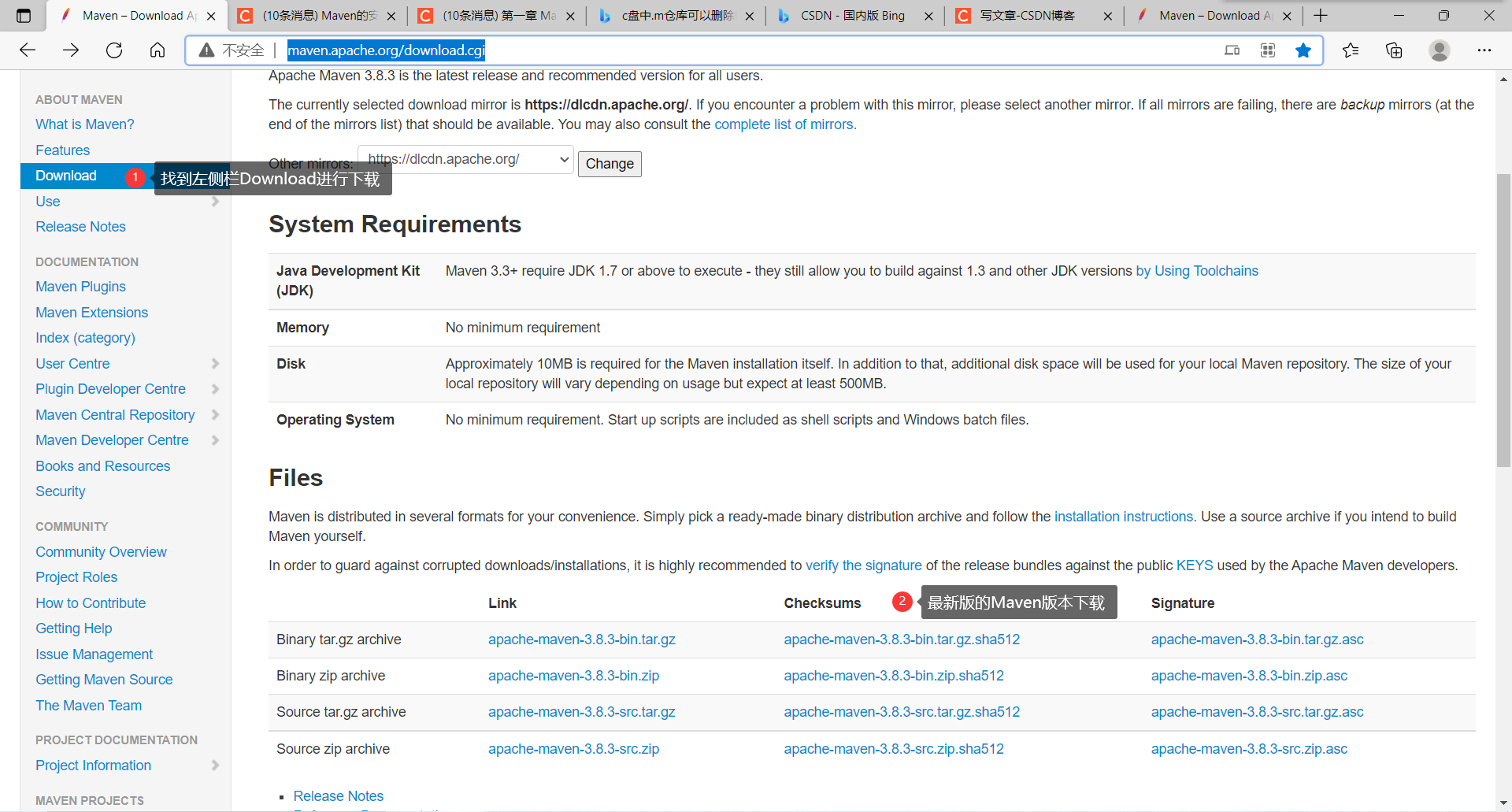View the insecure site warning icon
1512x812 pixels.
pyautogui.click(x=206, y=50)
